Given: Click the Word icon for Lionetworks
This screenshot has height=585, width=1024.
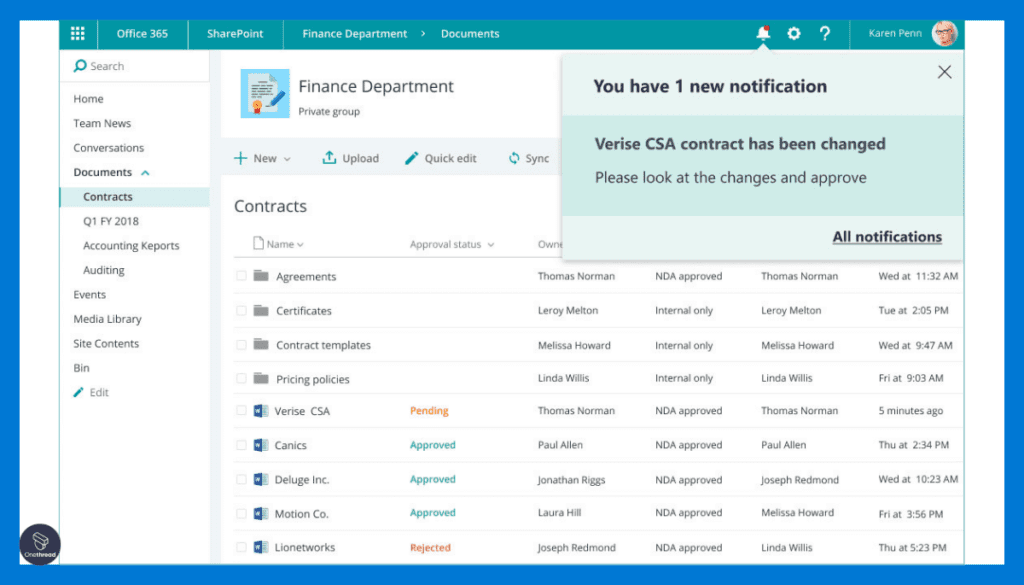Looking at the screenshot, I should click(x=261, y=547).
